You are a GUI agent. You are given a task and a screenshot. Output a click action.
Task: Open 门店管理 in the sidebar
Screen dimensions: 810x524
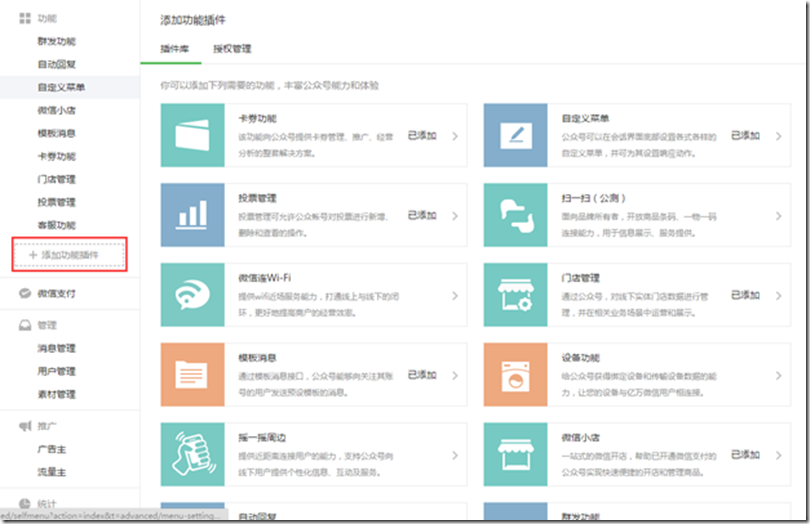click(56, 179)
